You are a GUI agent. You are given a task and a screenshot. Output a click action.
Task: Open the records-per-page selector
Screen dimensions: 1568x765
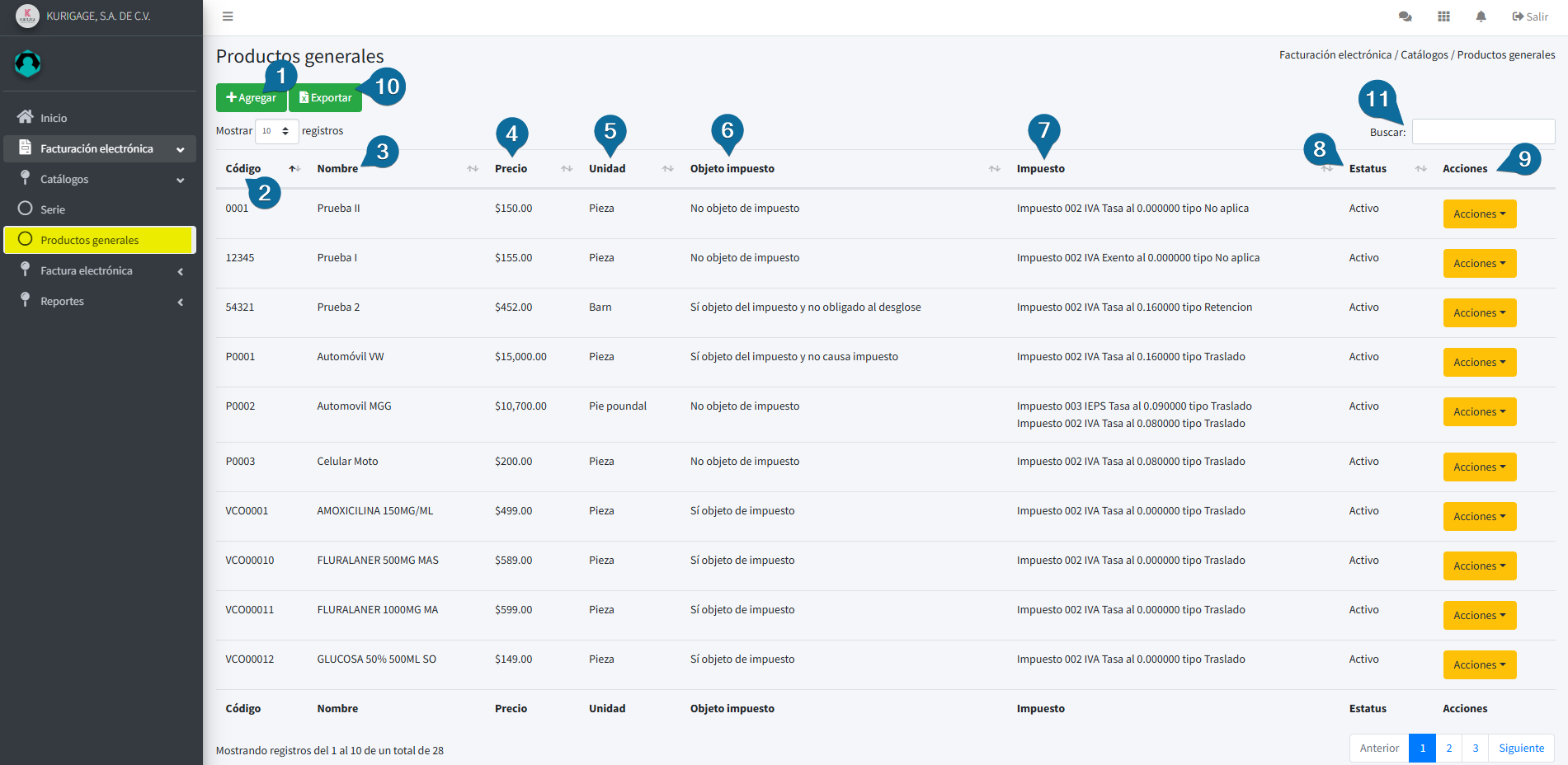pyautogui.click(x=276, y=131)
